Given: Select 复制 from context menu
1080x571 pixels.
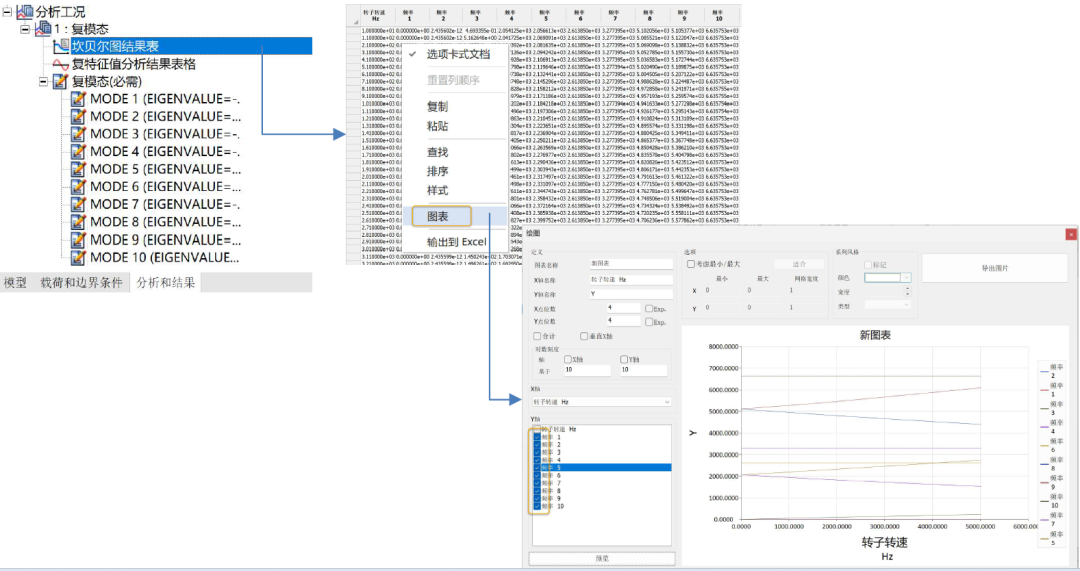Looking at the screenshot, I should [x=437, y=106].
